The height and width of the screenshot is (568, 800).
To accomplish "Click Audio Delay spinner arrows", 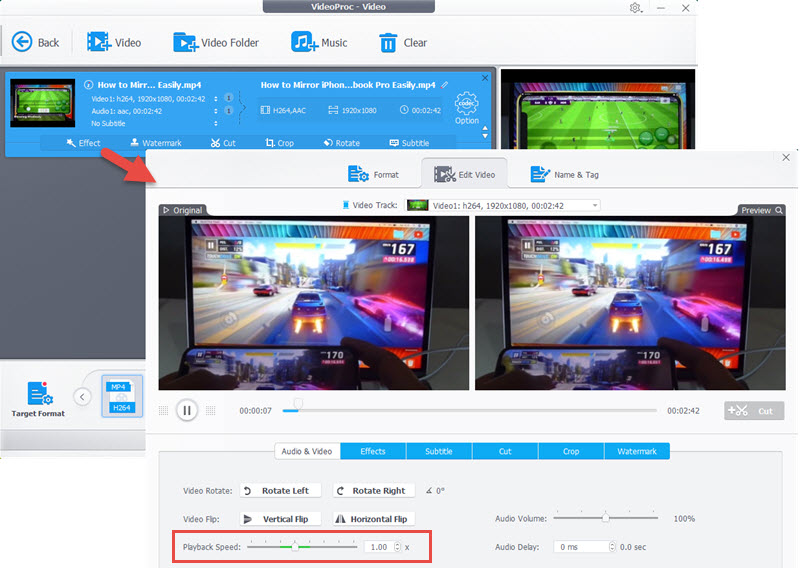I will pyautogui.click(x=612, y=547).
